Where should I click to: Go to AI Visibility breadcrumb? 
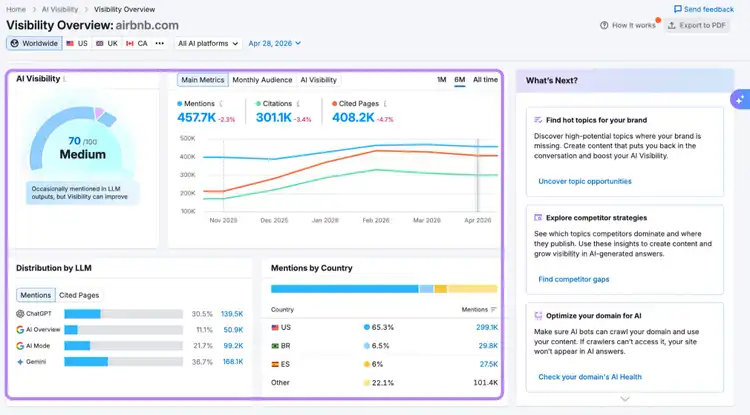[60, 9]
